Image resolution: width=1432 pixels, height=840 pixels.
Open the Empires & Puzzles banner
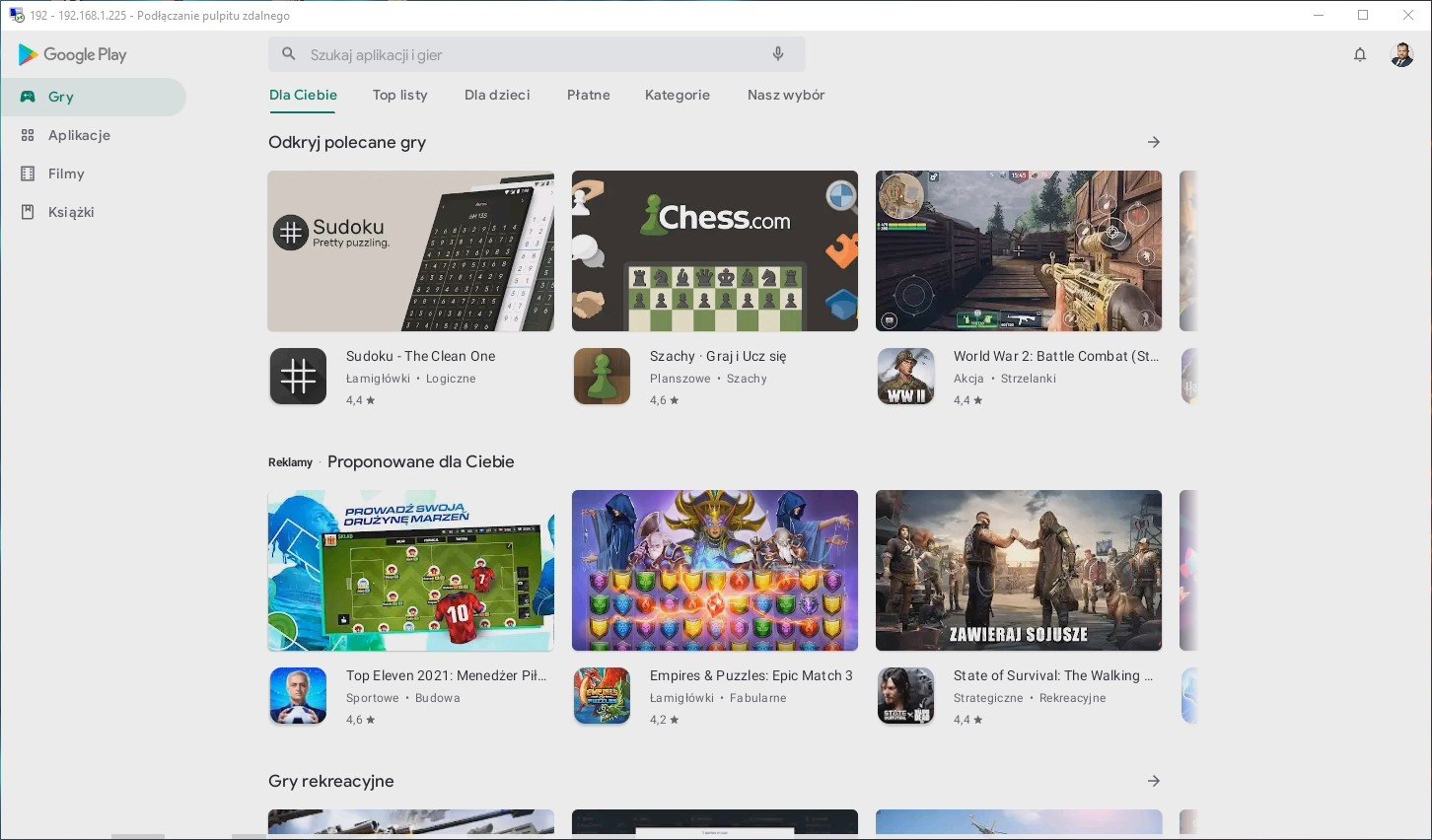coord(715,570)
